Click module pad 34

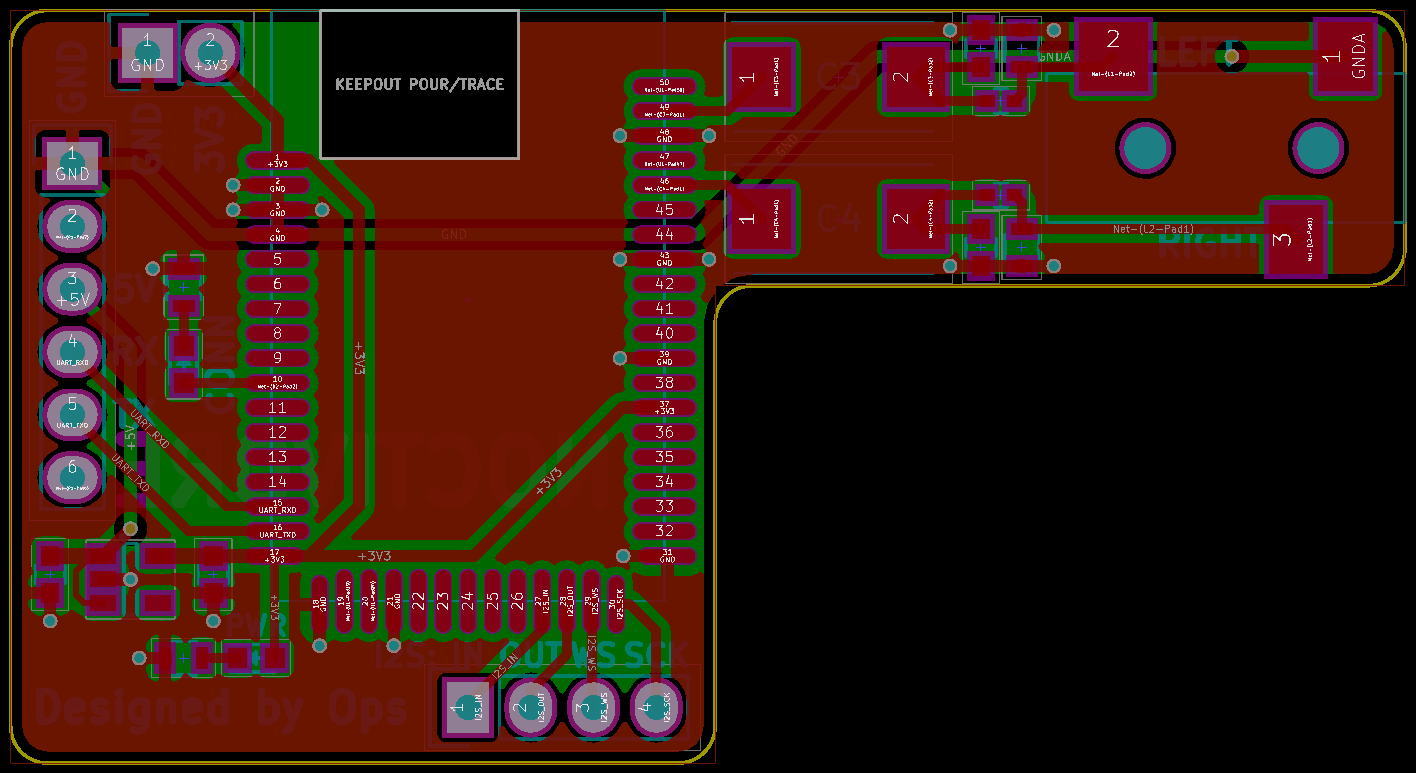[664, 482]
